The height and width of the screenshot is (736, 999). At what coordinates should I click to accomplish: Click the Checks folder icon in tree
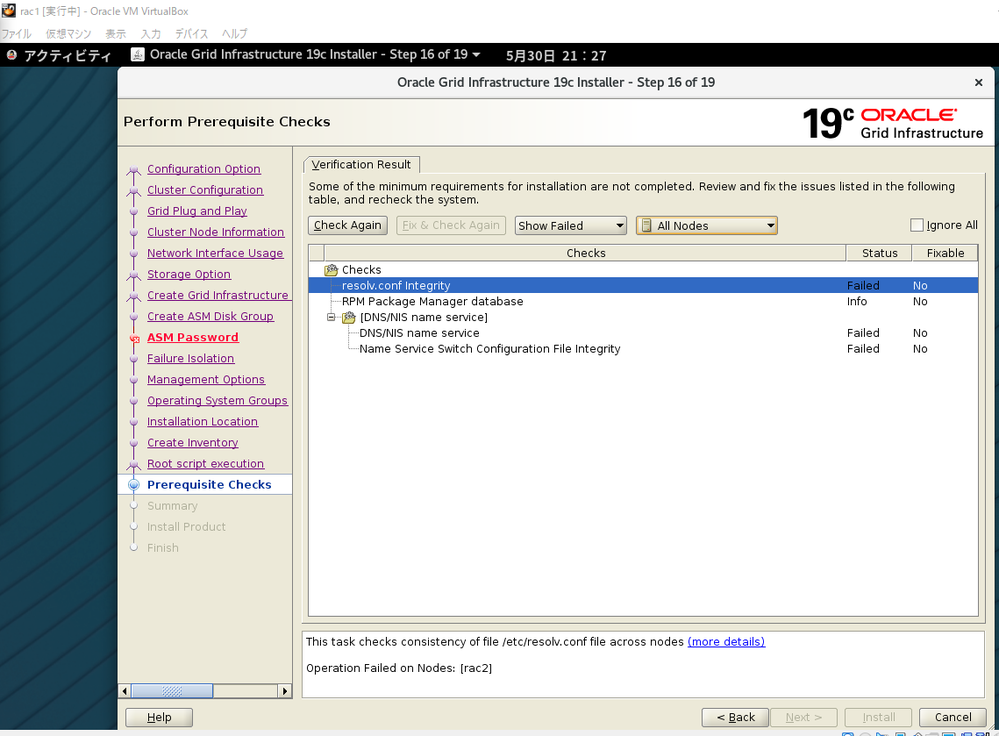pyautogui.click(x=331, y=270)
